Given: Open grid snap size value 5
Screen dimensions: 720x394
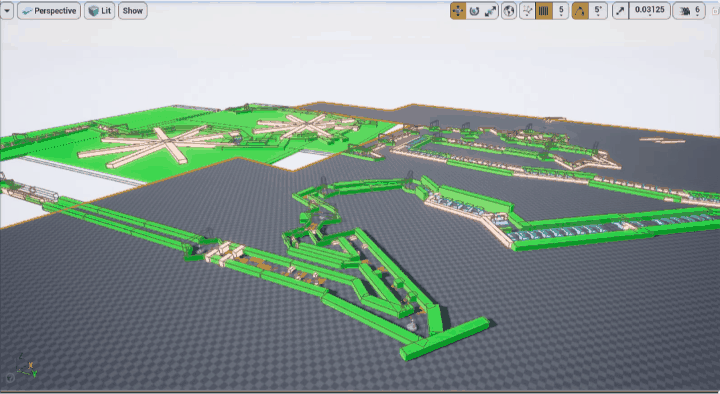Looking at the screenshot, I should coord(561,11).
